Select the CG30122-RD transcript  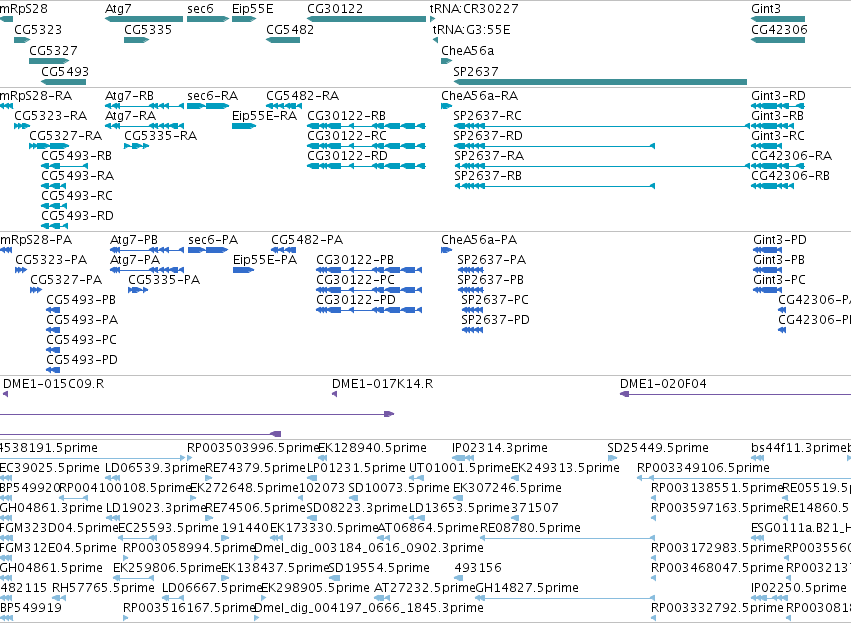coord(367,166)
